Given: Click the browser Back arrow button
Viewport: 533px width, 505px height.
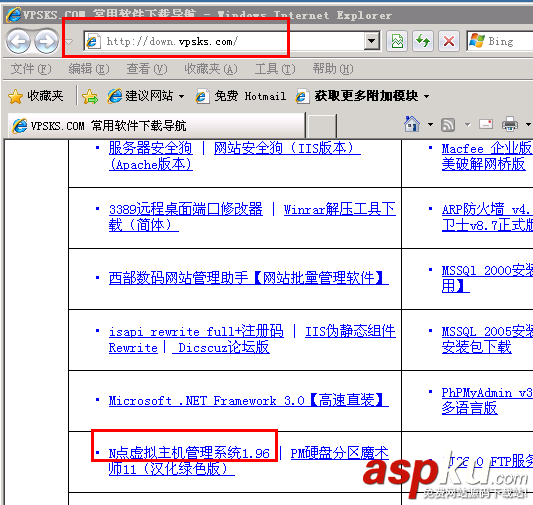Looking at the screenshot, I should tap(18, 41).
